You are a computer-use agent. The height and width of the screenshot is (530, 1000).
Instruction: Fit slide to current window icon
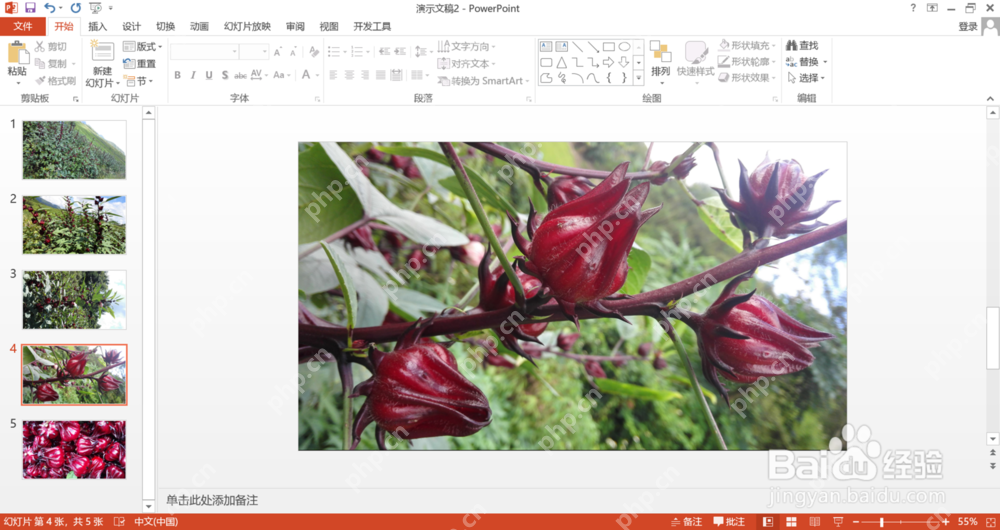[x=988, y=522]
